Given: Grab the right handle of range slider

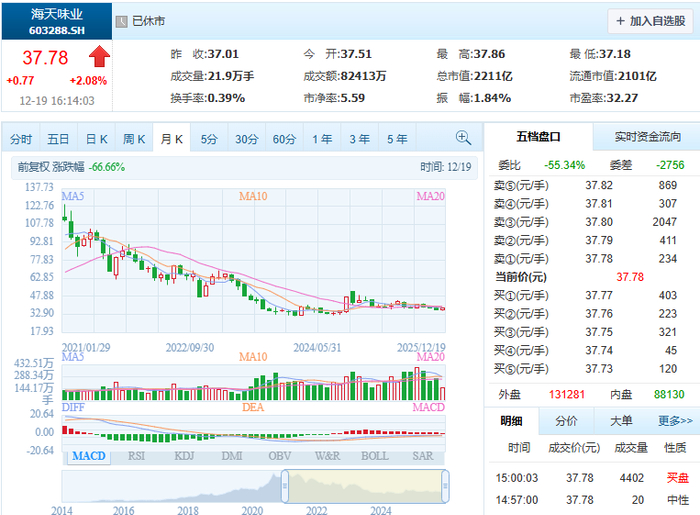Looking at the screenshot, I should [445, 486].
